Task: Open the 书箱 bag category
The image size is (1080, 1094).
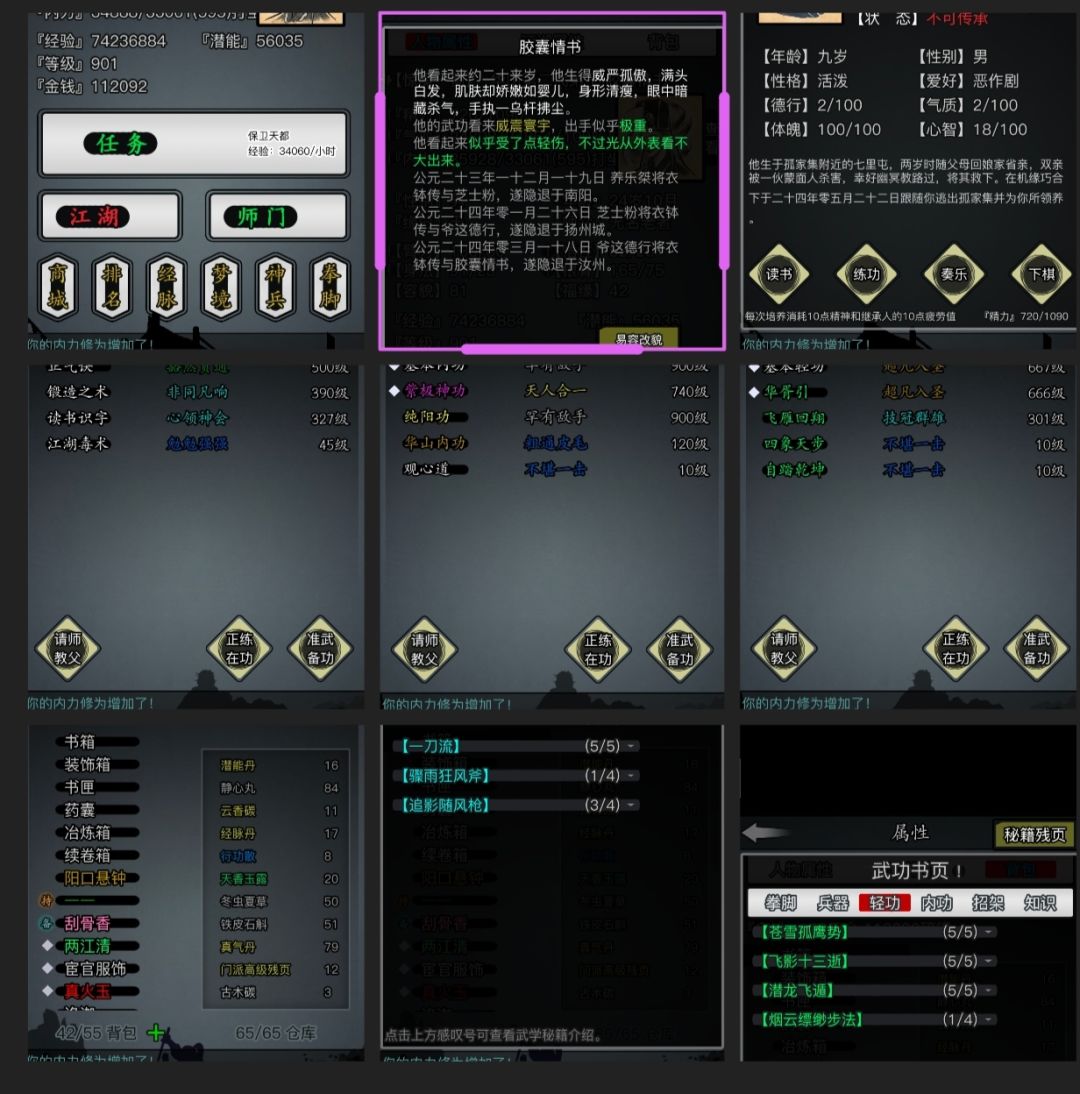Action: point(98,742)
